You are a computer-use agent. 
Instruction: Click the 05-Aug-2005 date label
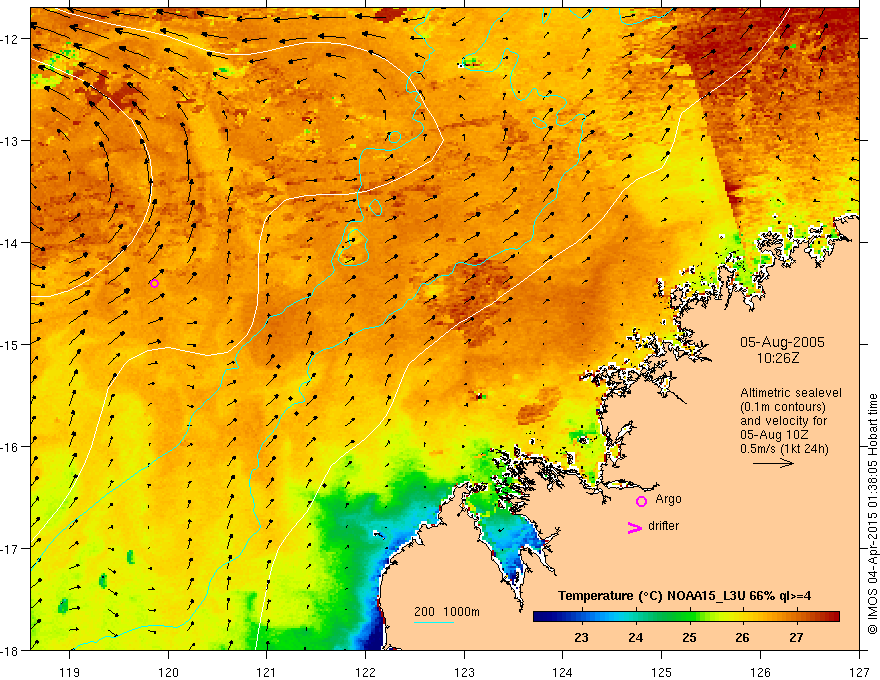[x=782, y=342]
